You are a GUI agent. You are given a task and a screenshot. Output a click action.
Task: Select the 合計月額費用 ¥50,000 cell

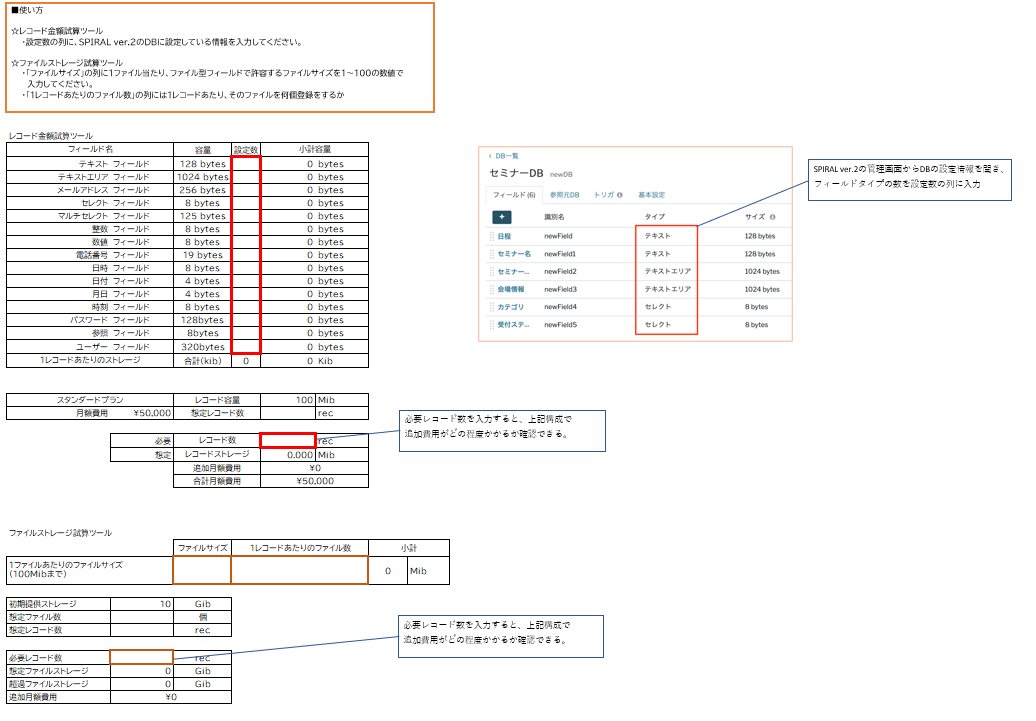point(314,481)
